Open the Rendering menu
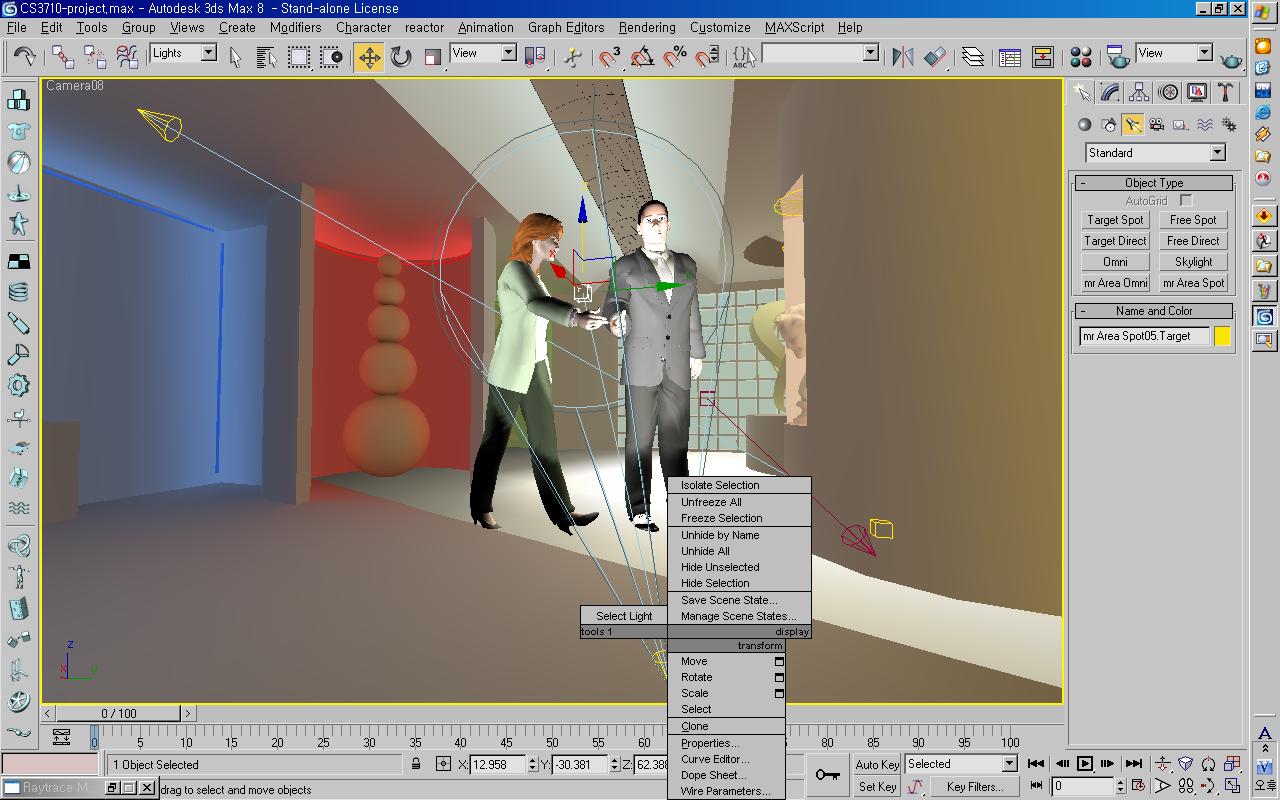This screenshot has height=800, width=1280. (x=647, y=28)
